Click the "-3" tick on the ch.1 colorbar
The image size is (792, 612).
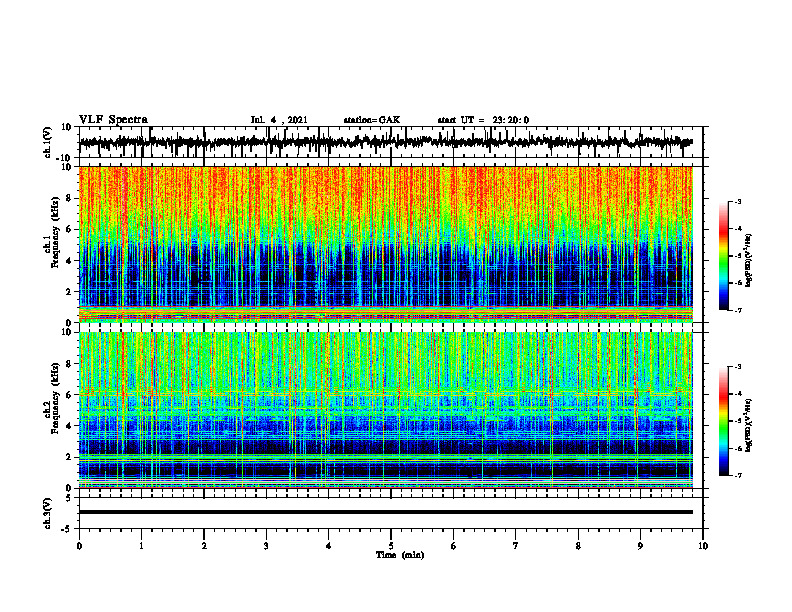click(x=738, y=201)
